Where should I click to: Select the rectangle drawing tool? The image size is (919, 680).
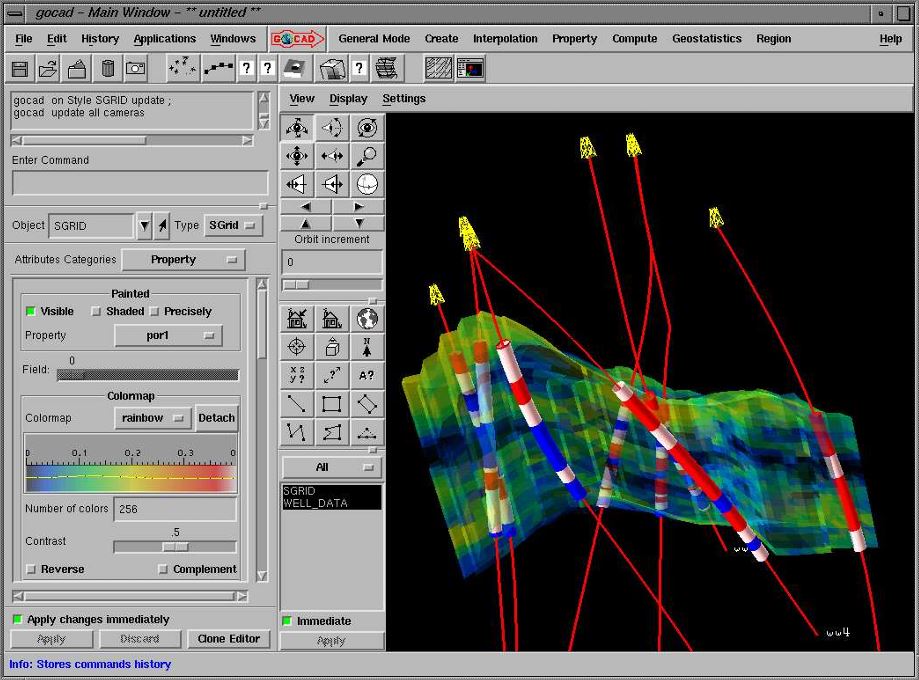tap(332, 404)
